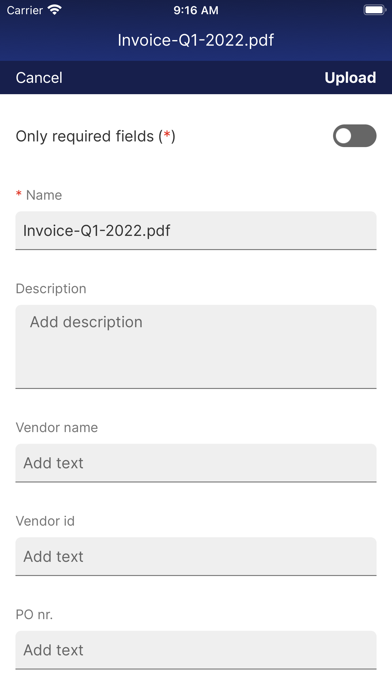Tap the battery icon in status bar
The height and width of the screenshot is (696, 392).
[x=375, y=10]
